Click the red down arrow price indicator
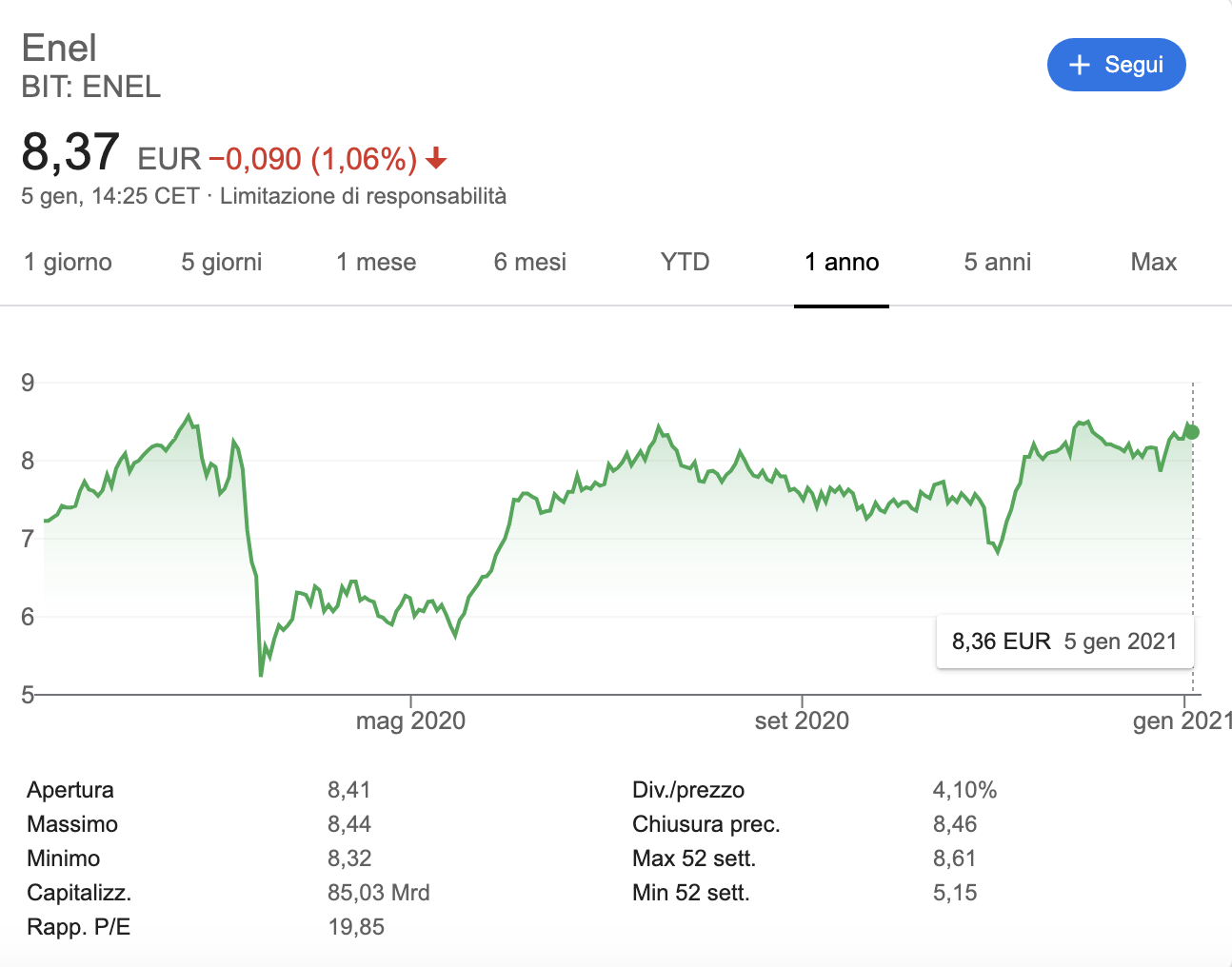Viewport: 1232px width, 967px height. [436, 158]
